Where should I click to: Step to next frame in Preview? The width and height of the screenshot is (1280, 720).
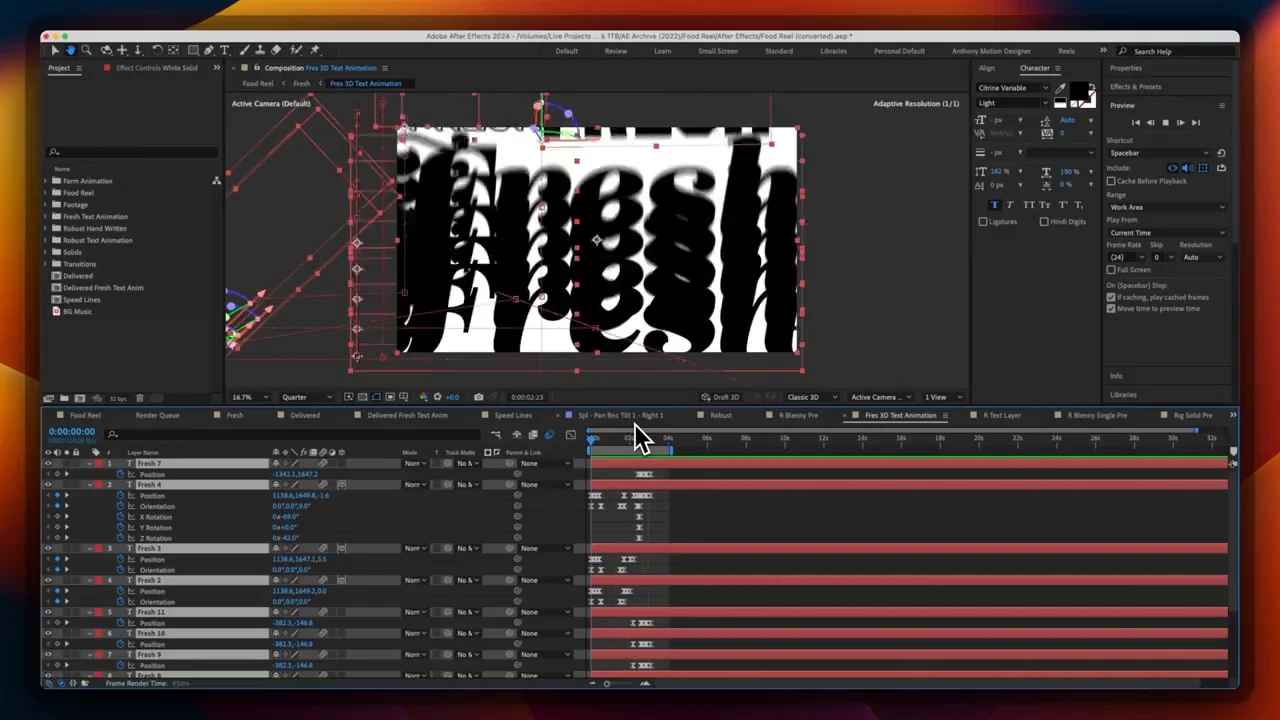[1181, 122]
